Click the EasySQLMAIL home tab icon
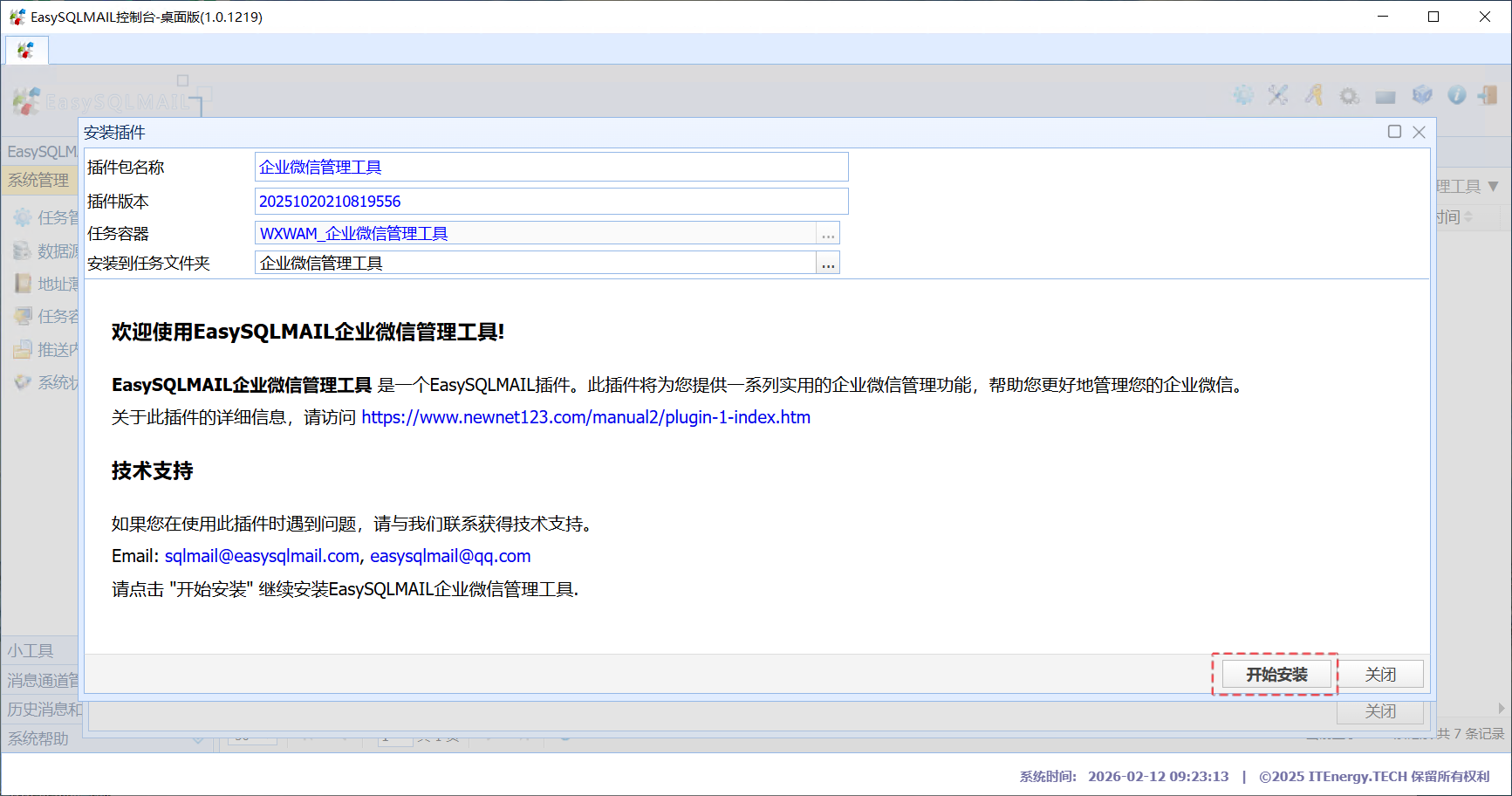This screenshot has width=1512, height=796. 26,51
